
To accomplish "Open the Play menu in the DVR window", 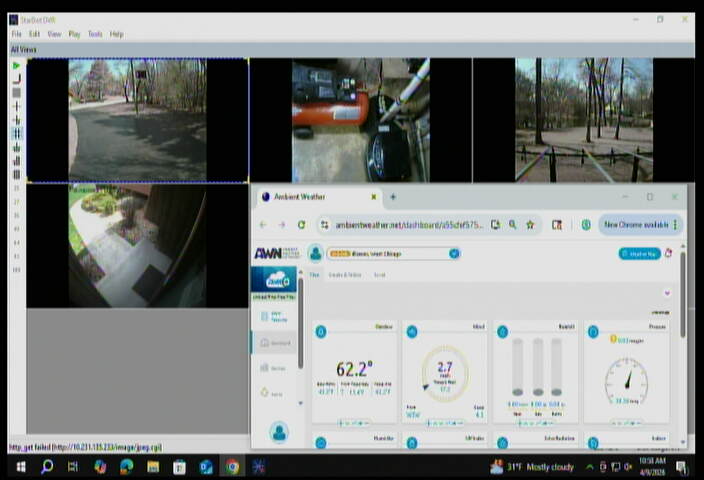I will point(74,34).
